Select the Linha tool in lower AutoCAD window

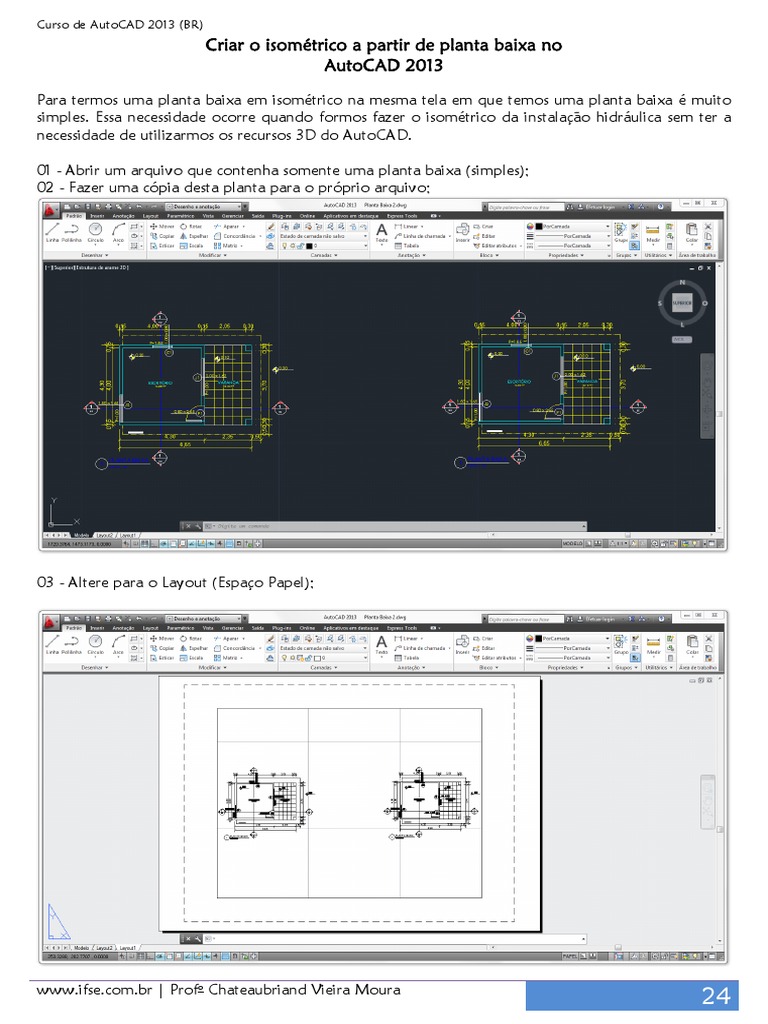pos(52,644)
